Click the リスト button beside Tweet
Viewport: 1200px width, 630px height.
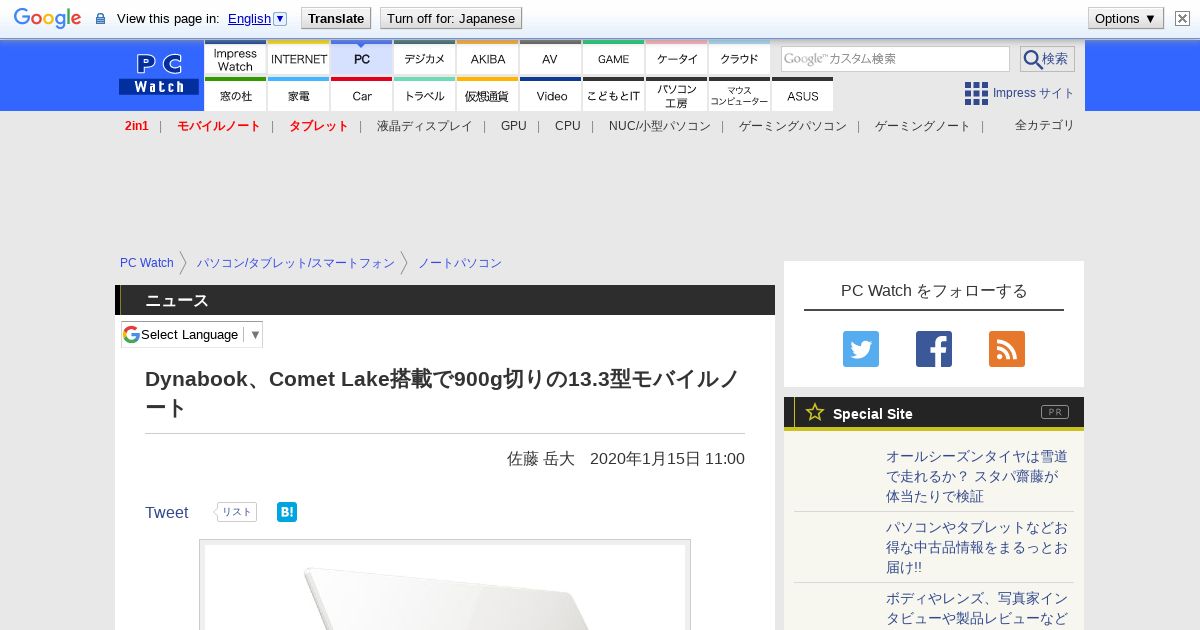coord(236,512)
